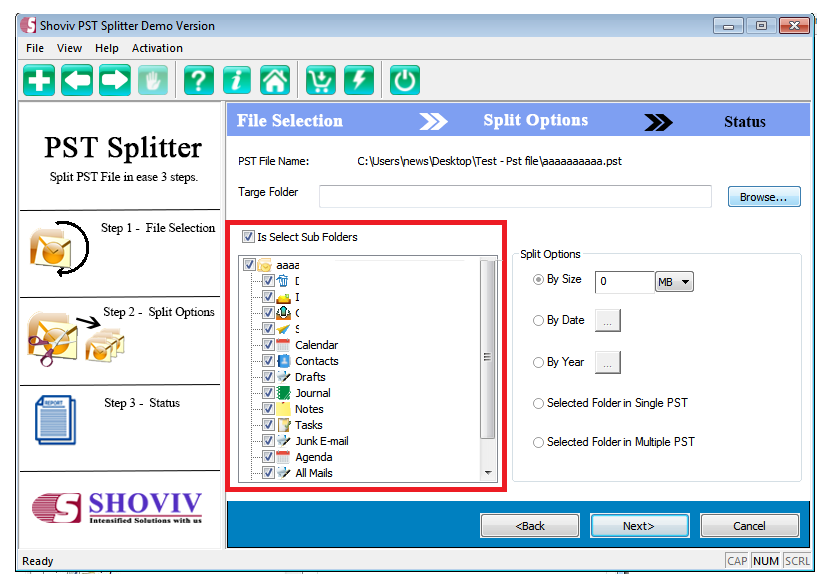Click the activation lightning bolt icon
Viewport: 821px width, 576px height.
[x=360, y=79]
